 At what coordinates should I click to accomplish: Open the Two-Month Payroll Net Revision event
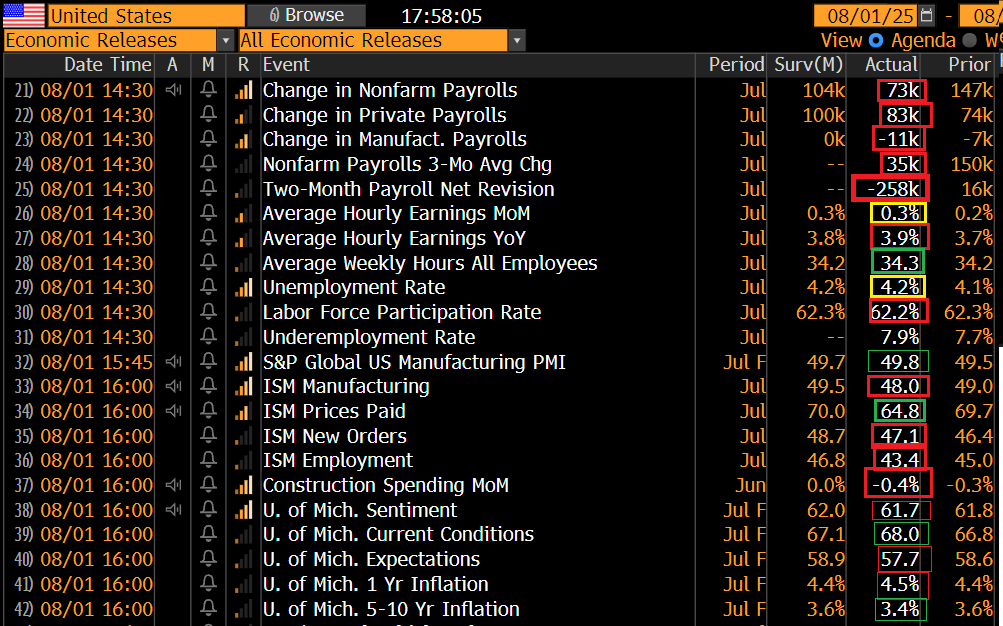coord(408,189)
